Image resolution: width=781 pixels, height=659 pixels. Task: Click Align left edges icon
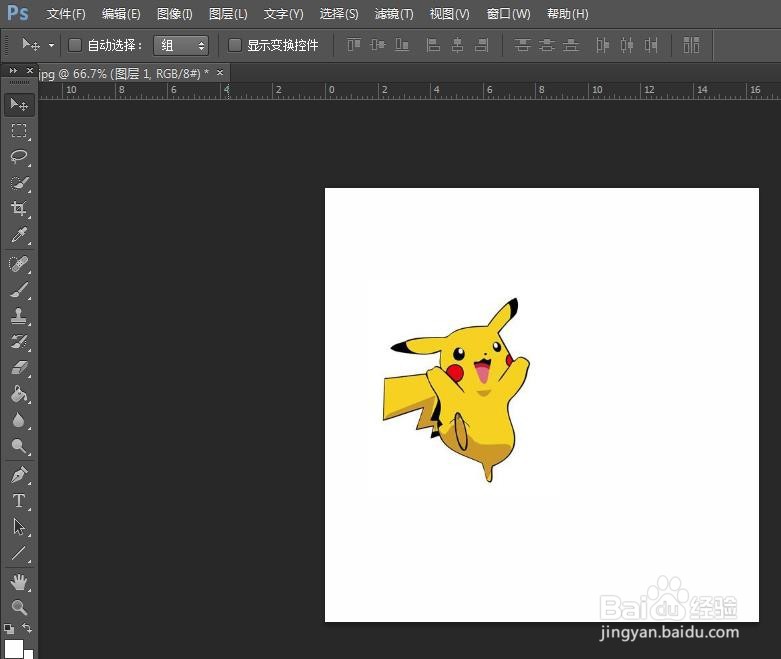point(433,45)
